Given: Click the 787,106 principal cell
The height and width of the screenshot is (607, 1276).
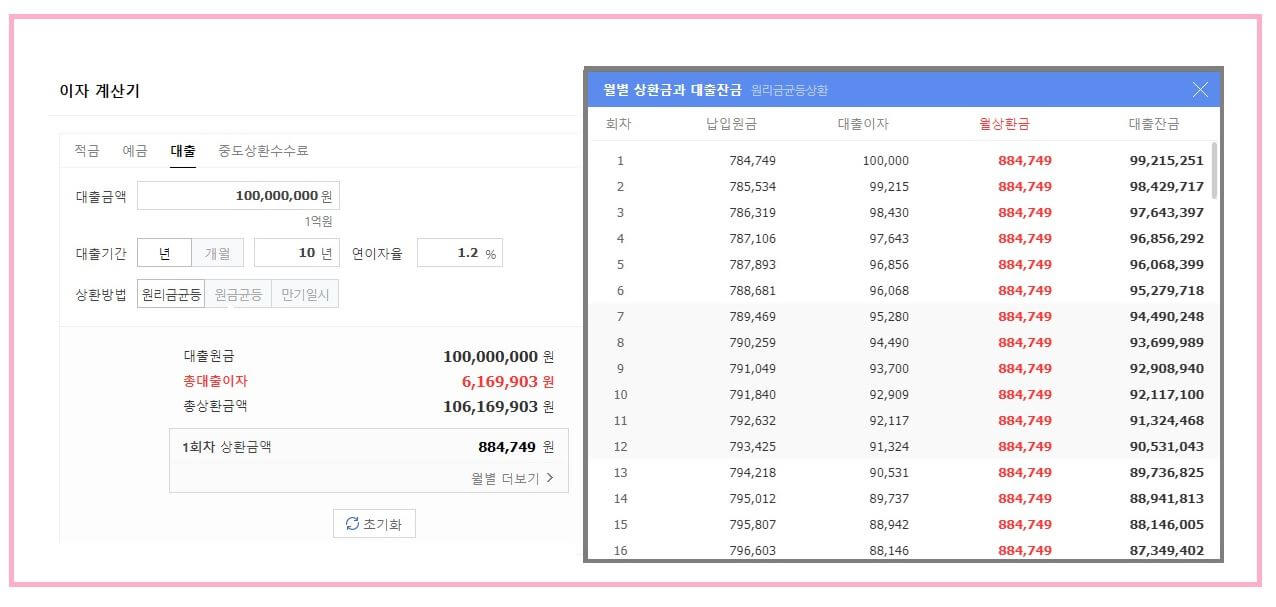Looking at the screenshot, I should pos(753,238).
